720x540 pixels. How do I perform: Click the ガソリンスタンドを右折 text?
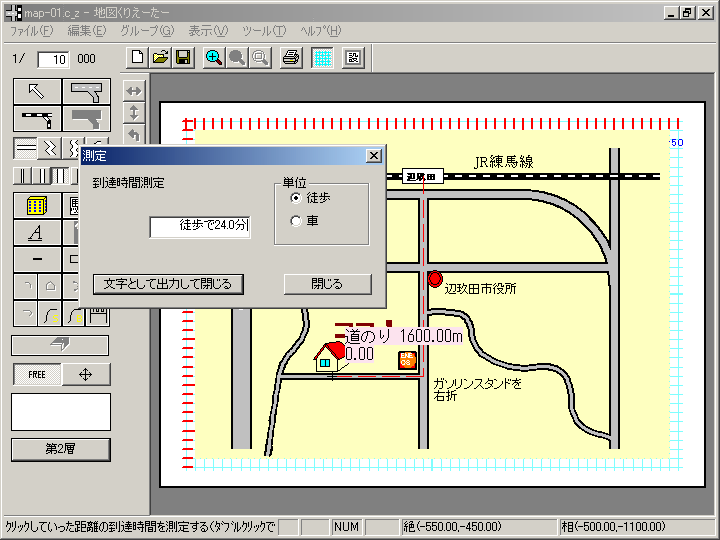point(478,389)
